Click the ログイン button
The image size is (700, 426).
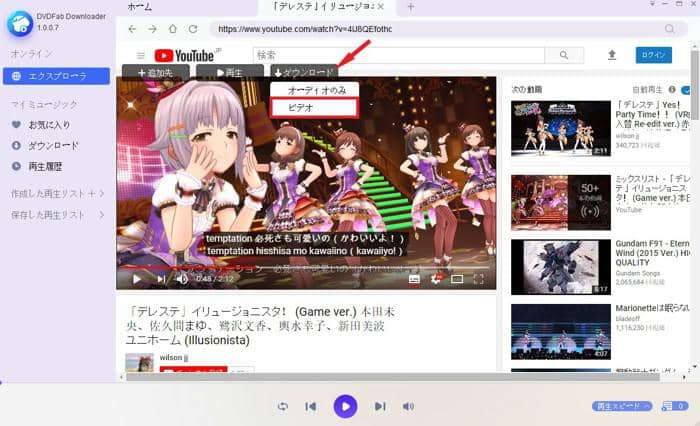(x=654, y=55)
